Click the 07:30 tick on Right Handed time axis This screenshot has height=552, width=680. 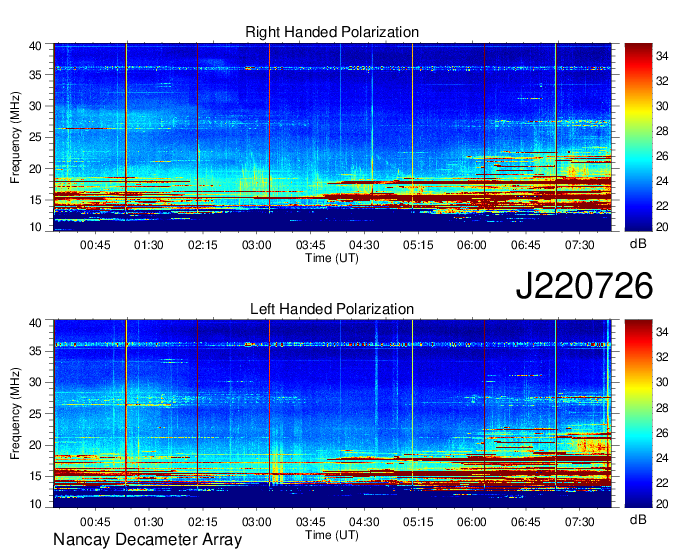click(579, 245)
